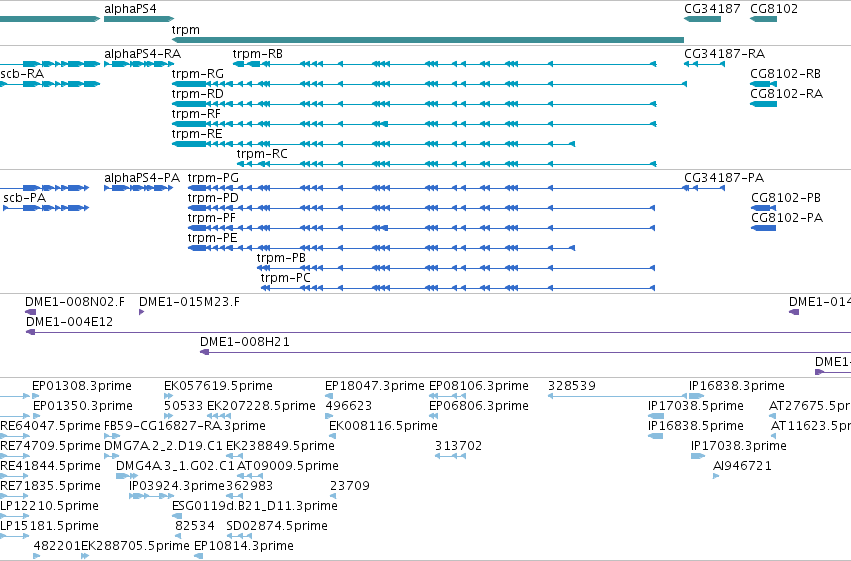Screen dimensions: 851x561
Task: Click EST label EP01308.3prime
Action: (x=82, y=386)
